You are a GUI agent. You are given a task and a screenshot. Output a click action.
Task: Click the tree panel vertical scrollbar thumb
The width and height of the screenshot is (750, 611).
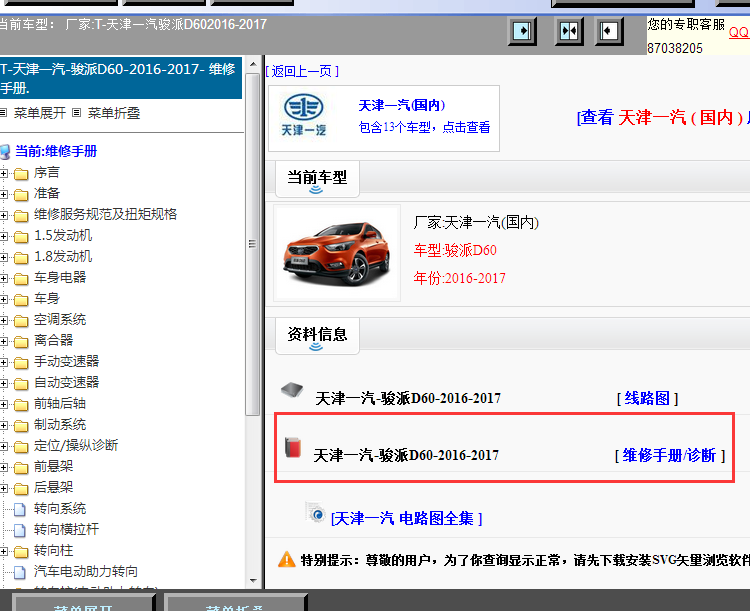(253, 244)
